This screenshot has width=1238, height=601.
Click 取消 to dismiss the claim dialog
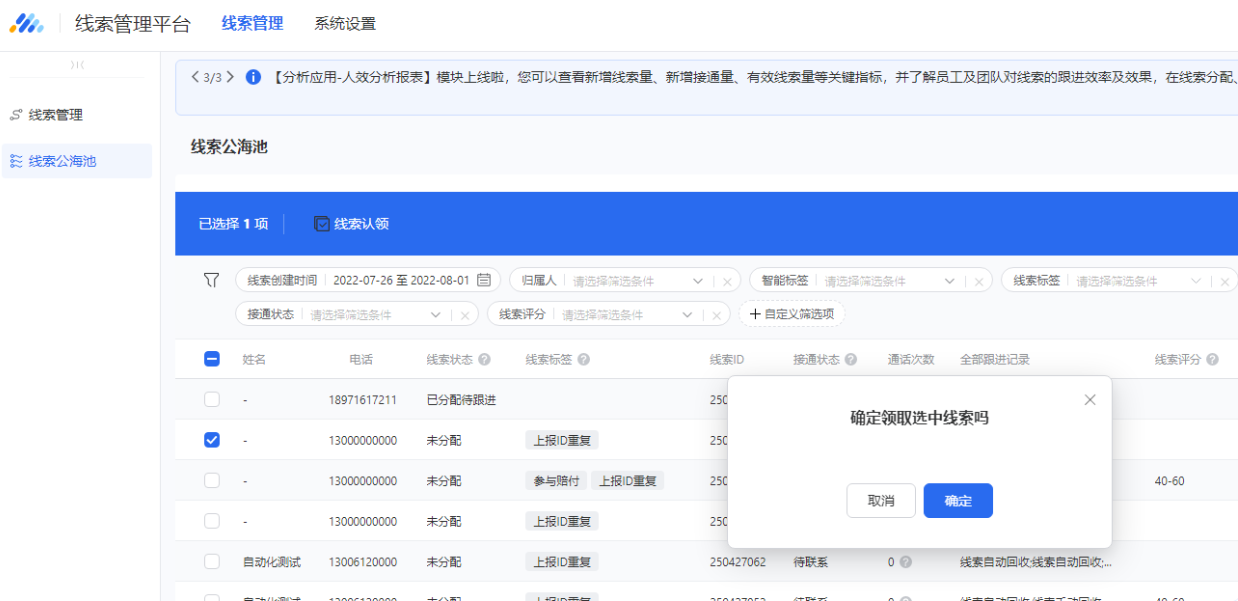click(x=881, y=500)
